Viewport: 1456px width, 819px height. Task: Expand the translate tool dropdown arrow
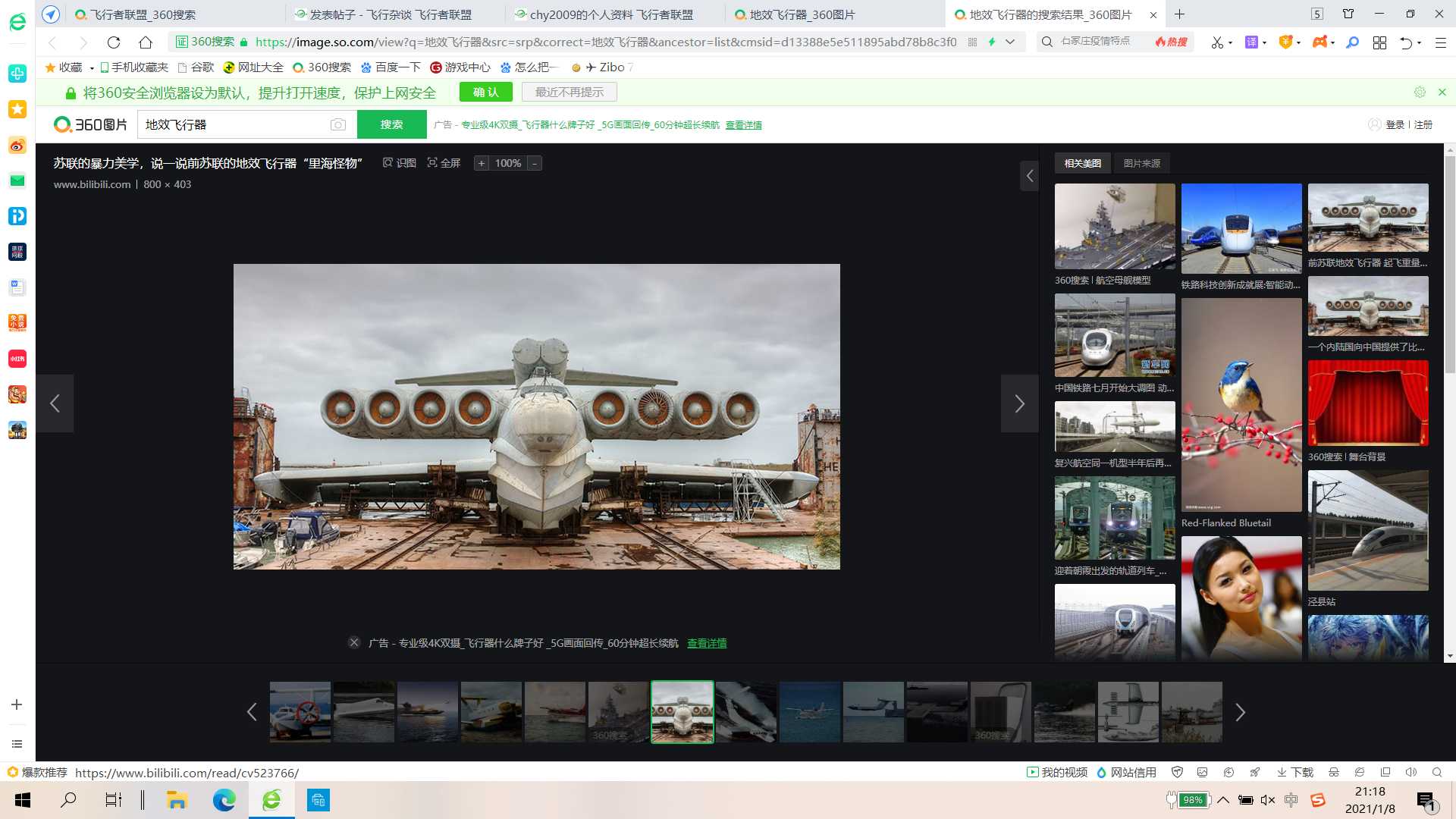pos(1264,43)
